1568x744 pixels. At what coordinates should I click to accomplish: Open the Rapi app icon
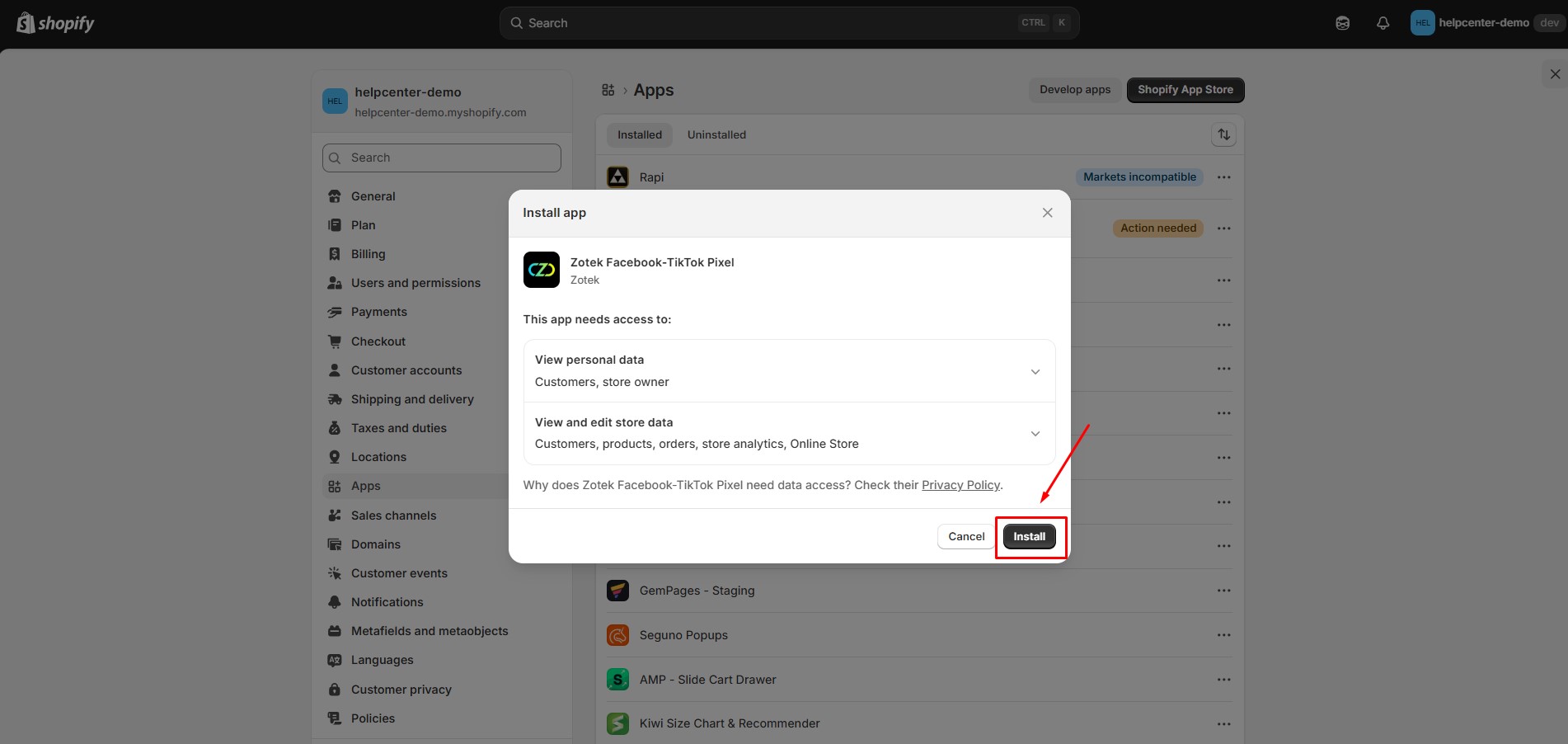click(x=617, y=177)
